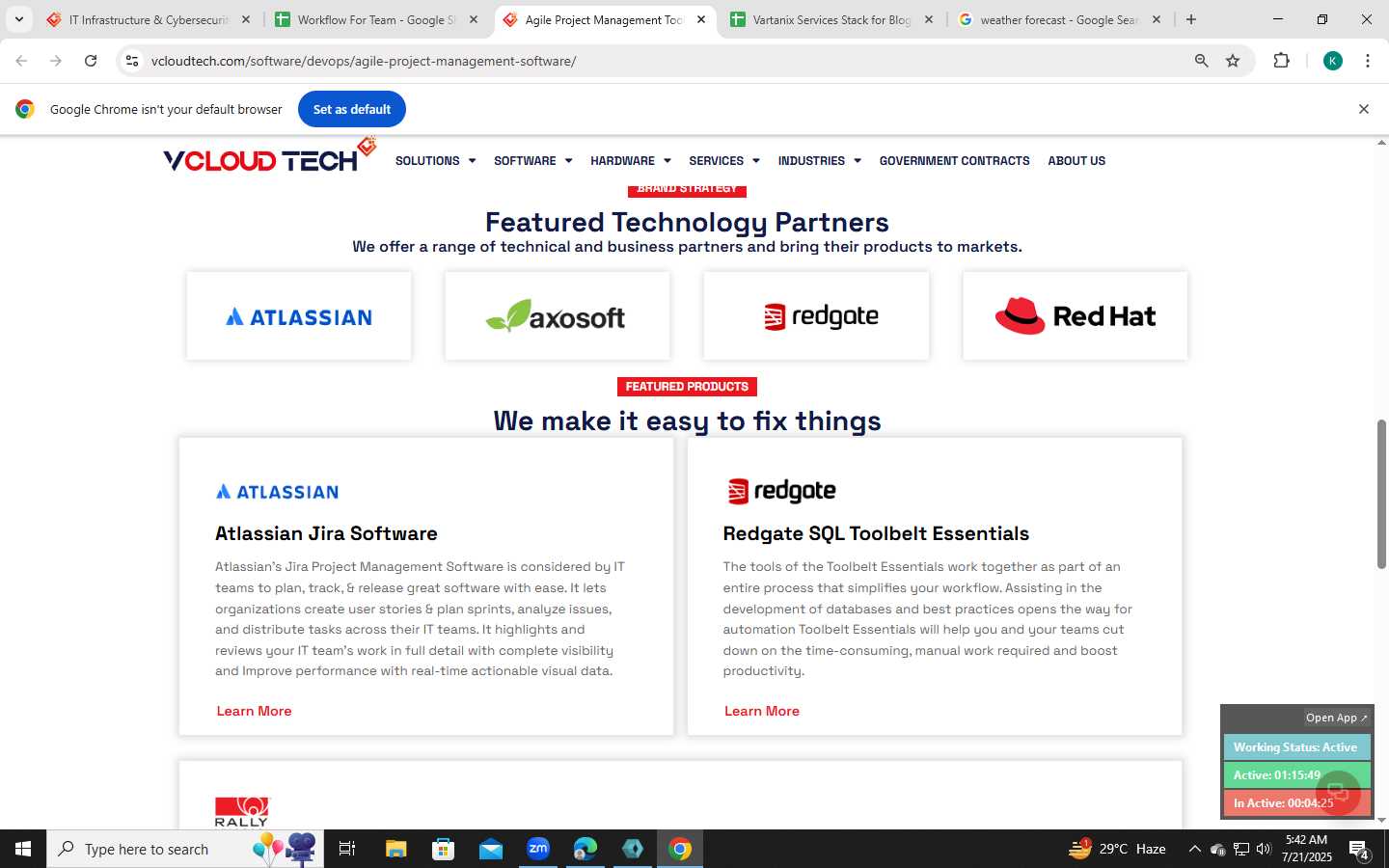Reload the page with refresh icon

tap(91, 61)
